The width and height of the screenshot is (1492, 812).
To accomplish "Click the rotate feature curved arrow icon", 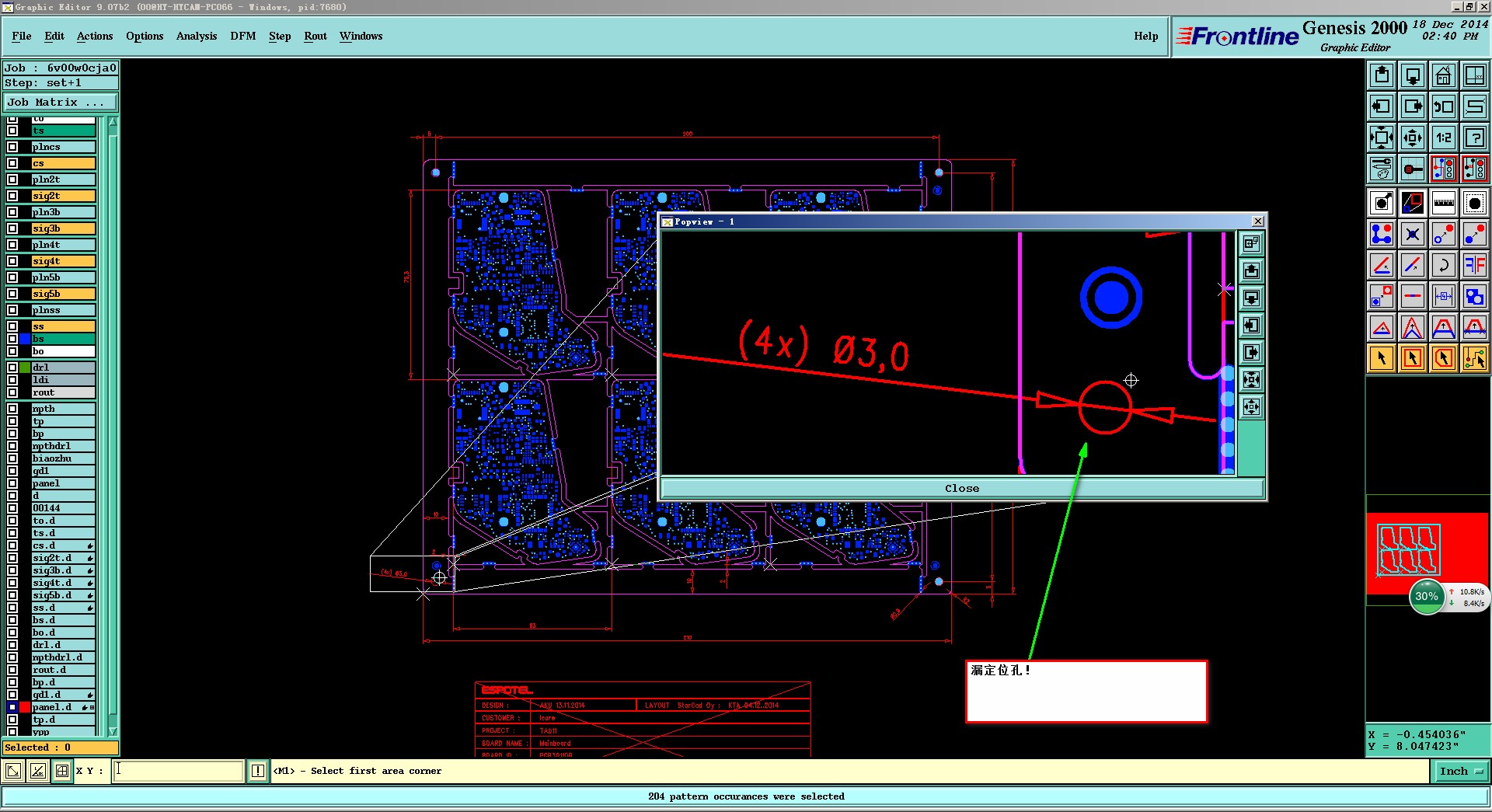I will [x=1444, y=265].
